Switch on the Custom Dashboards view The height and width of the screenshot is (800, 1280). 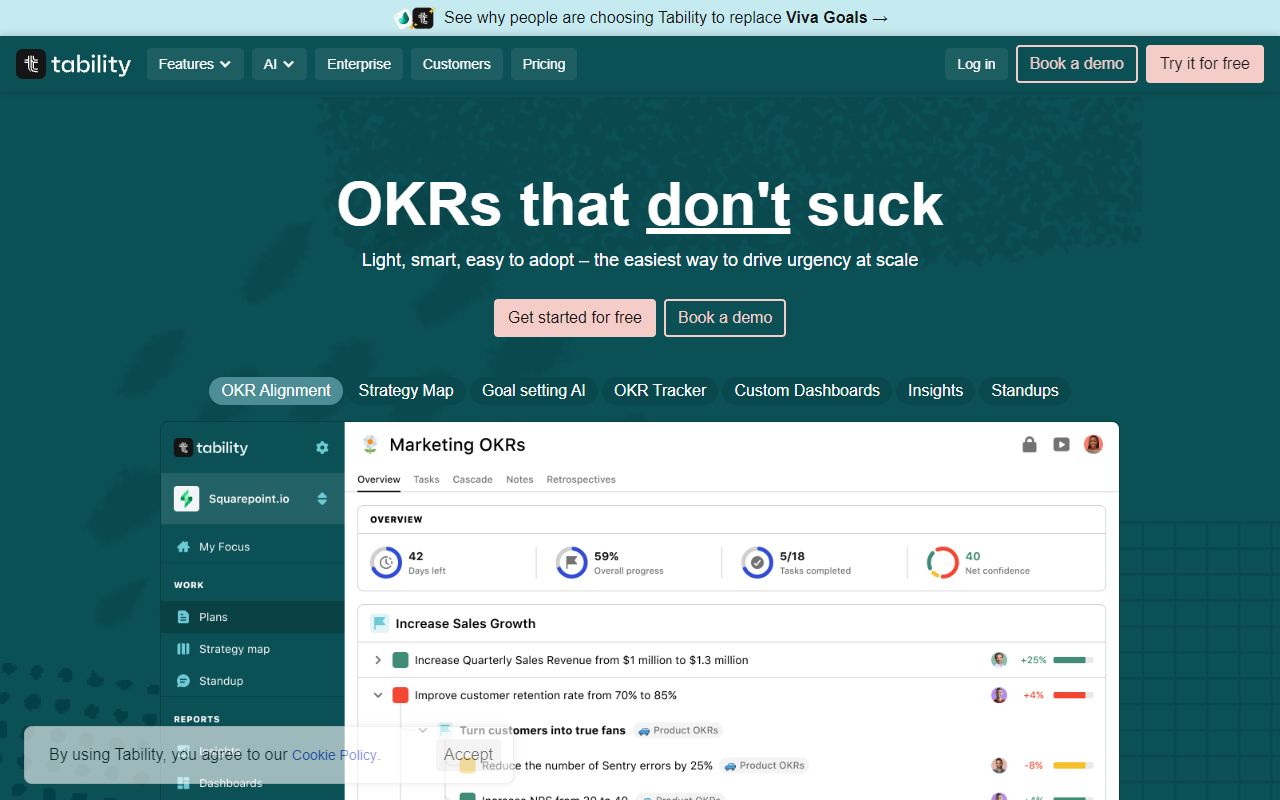[x=806, y=390]
